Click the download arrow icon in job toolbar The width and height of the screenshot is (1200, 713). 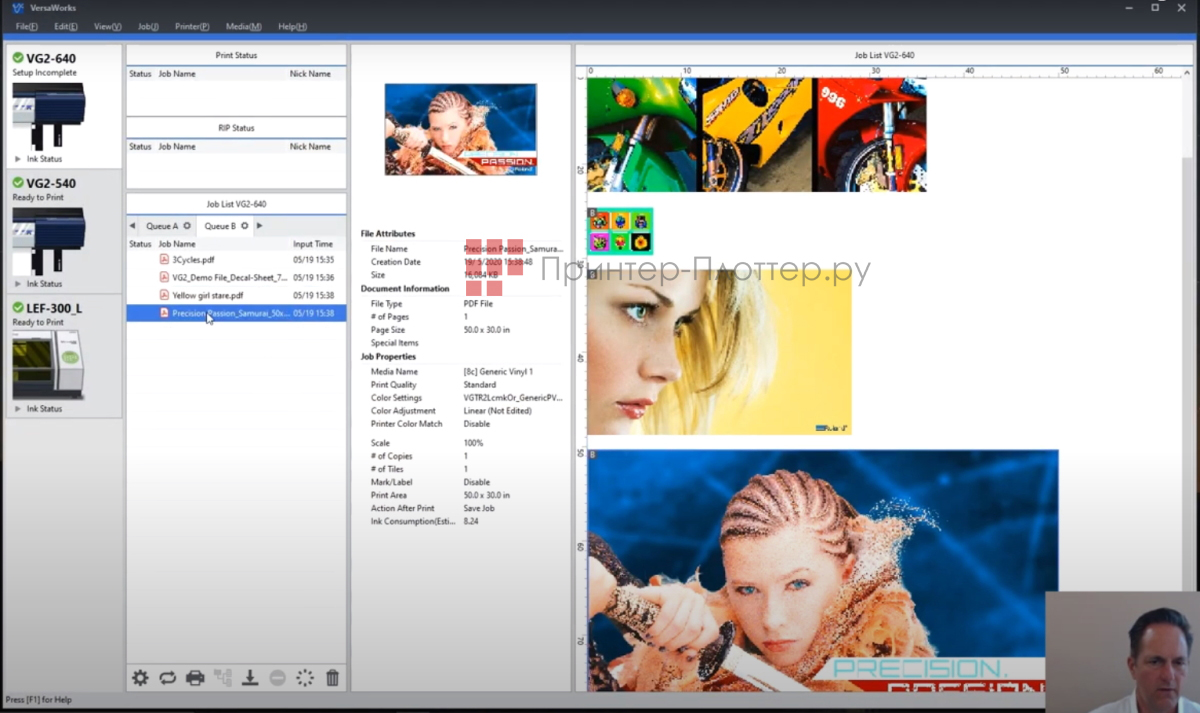(x=250, y=678)
